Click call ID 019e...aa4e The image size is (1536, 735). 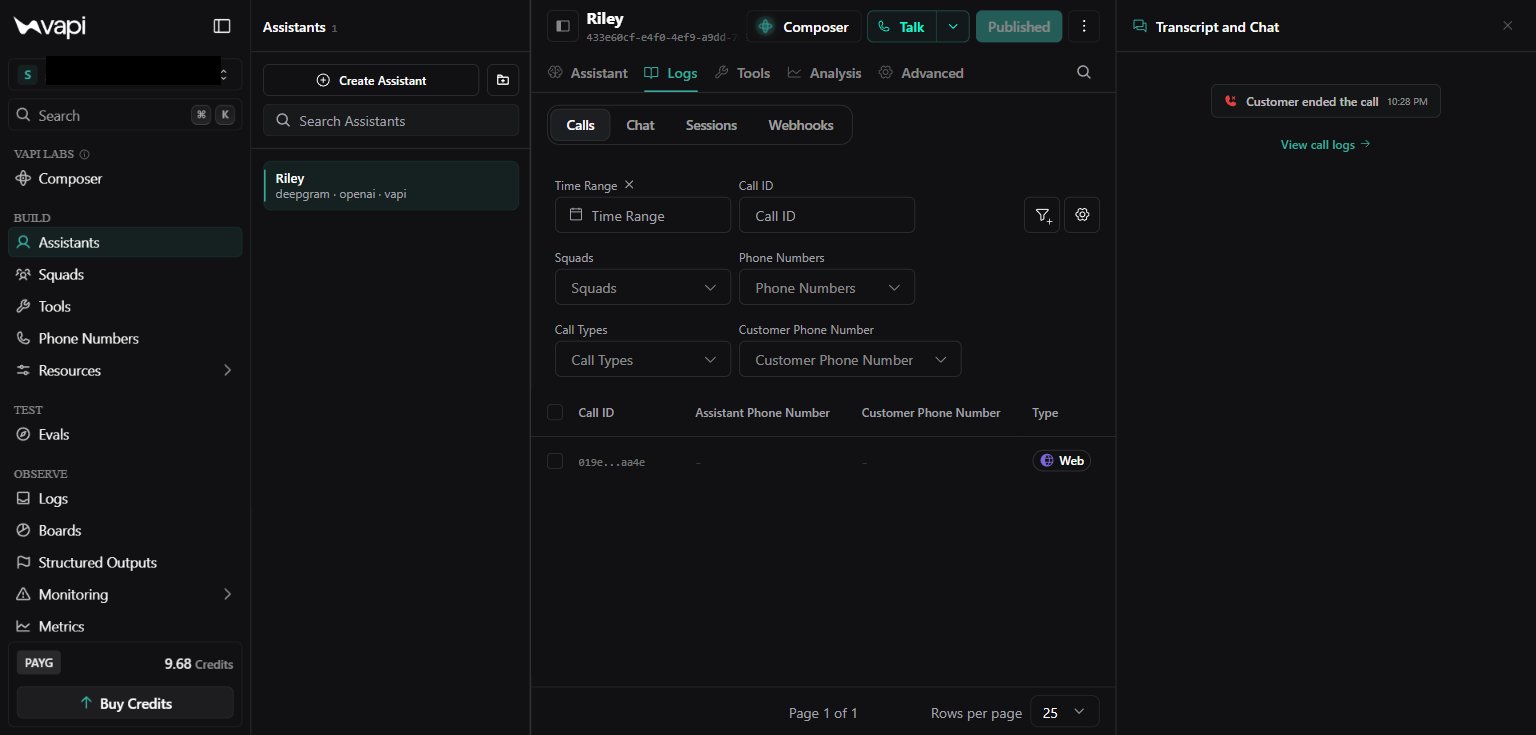click(x=612, y=462)
